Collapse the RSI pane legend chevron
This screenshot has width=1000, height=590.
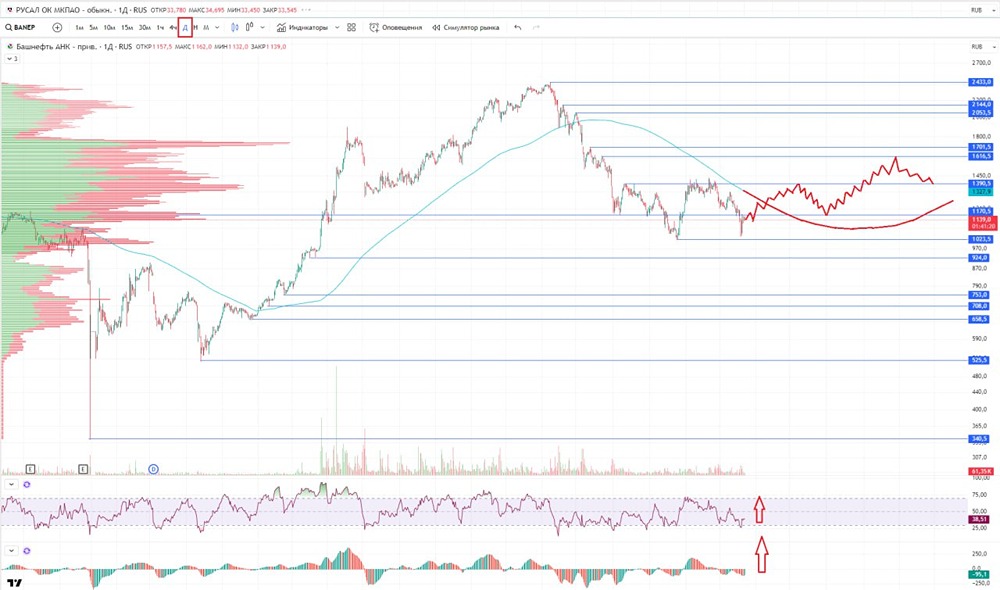[x=11, y=485]
